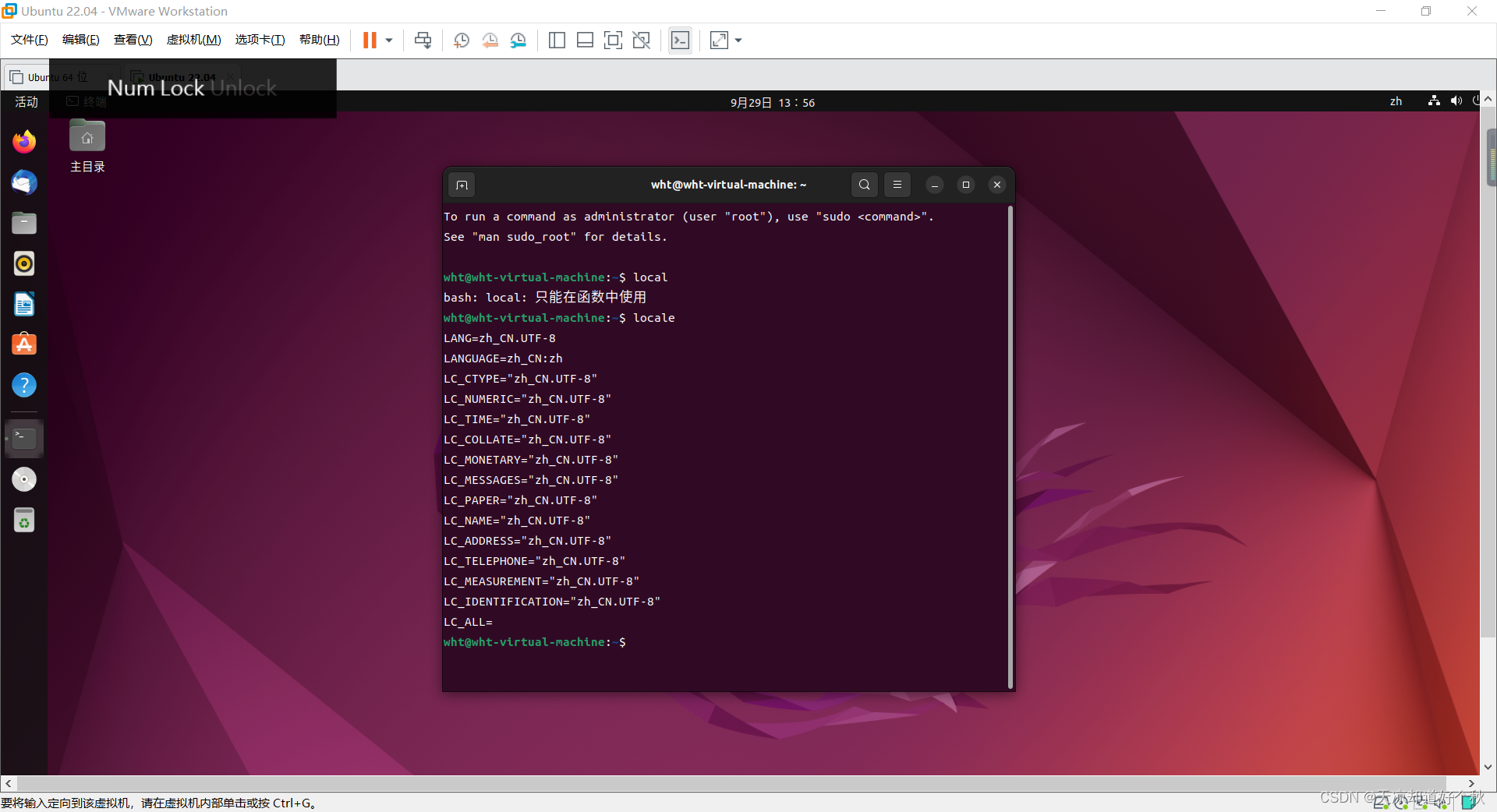Send Ctrl+Alt+Del to the virtual machine

[x=423, y=41]
